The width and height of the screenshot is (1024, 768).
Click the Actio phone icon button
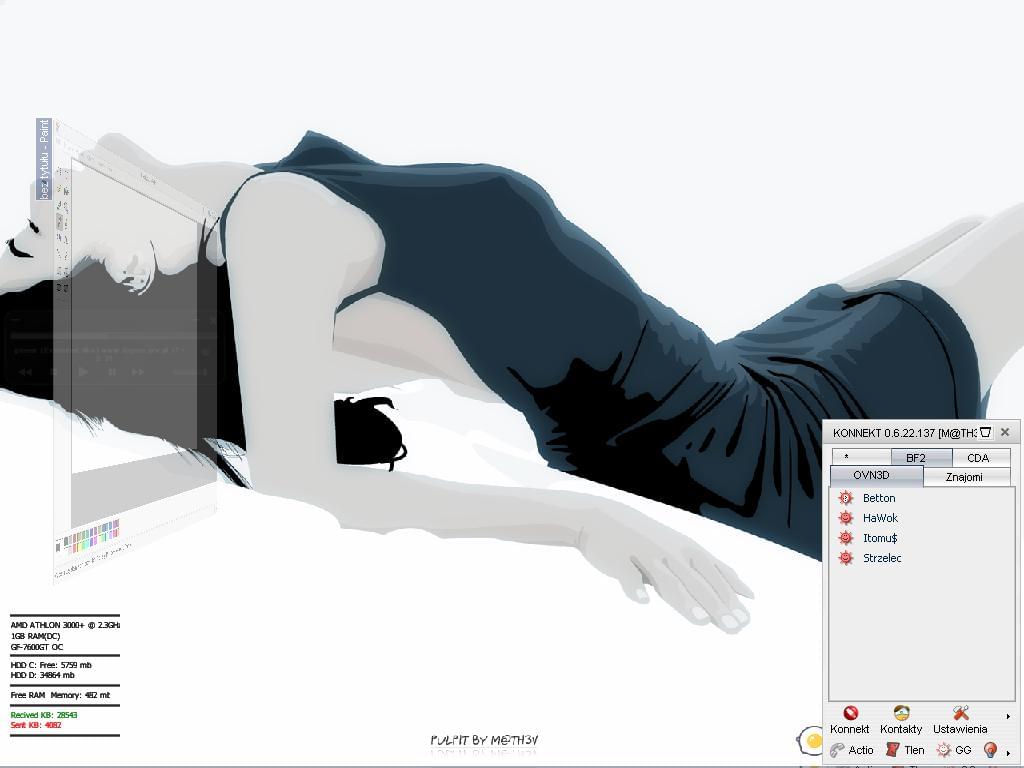click(852, 750)
